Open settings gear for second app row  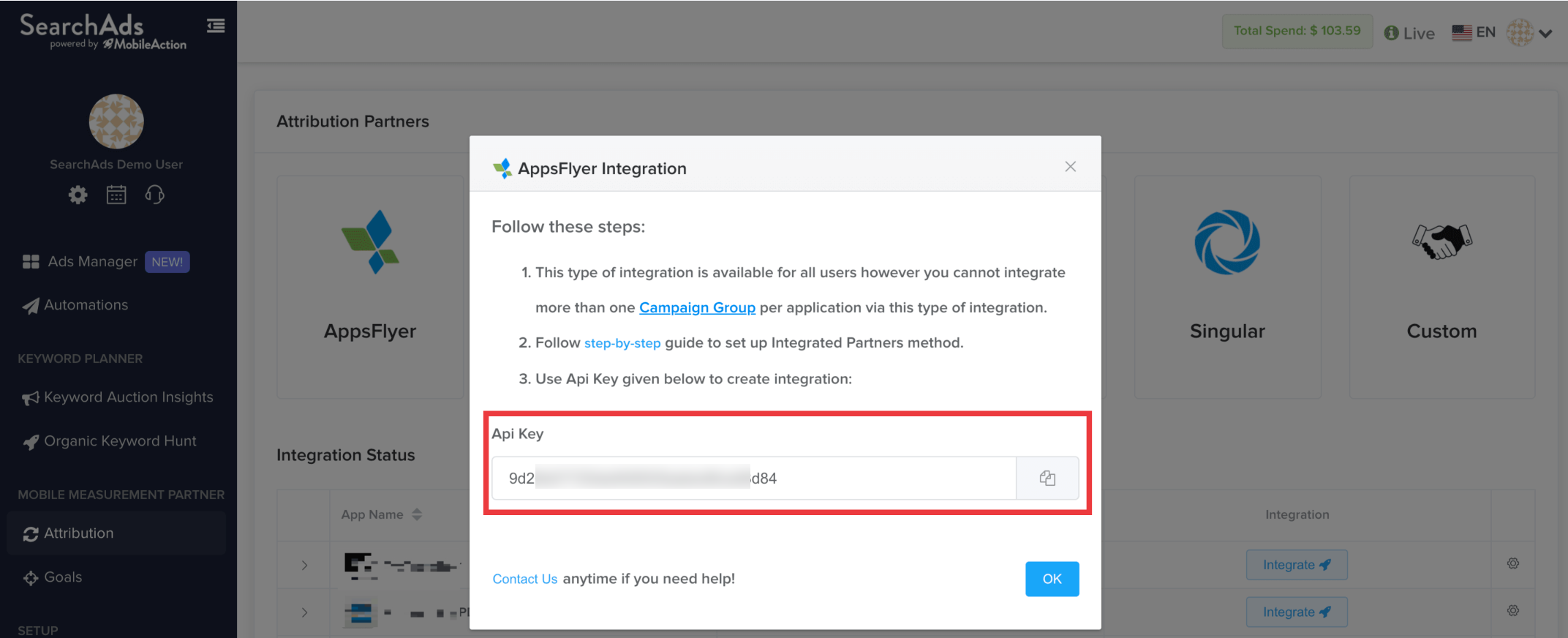[x=1512, y=611]
